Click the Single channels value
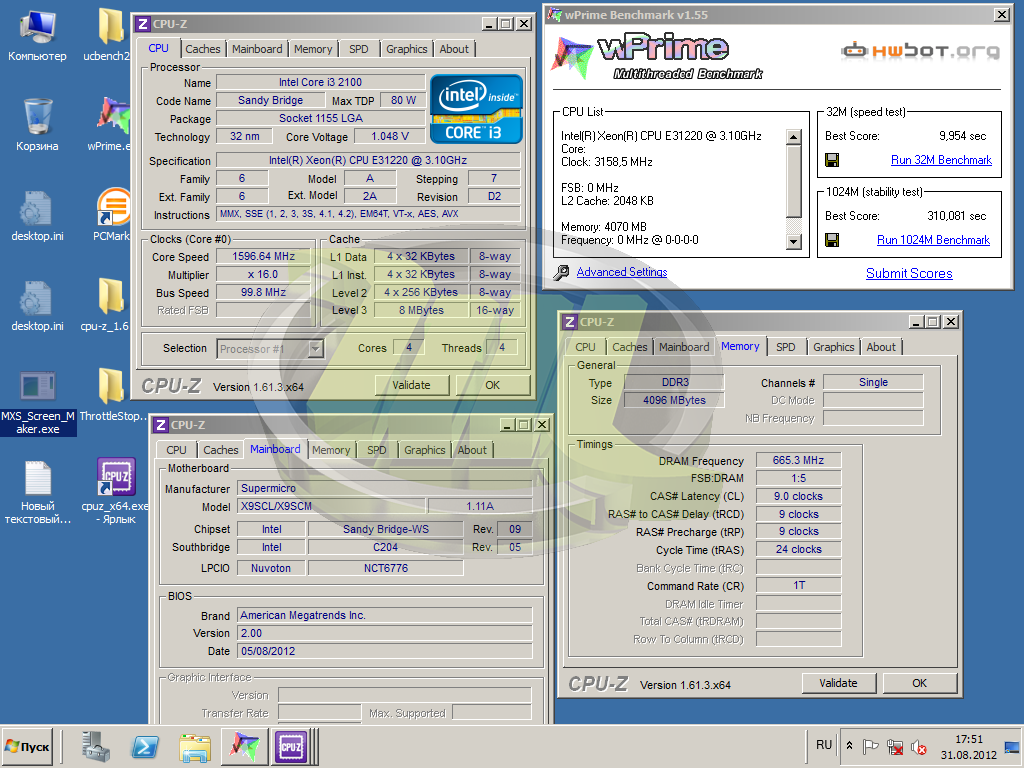 873,382
